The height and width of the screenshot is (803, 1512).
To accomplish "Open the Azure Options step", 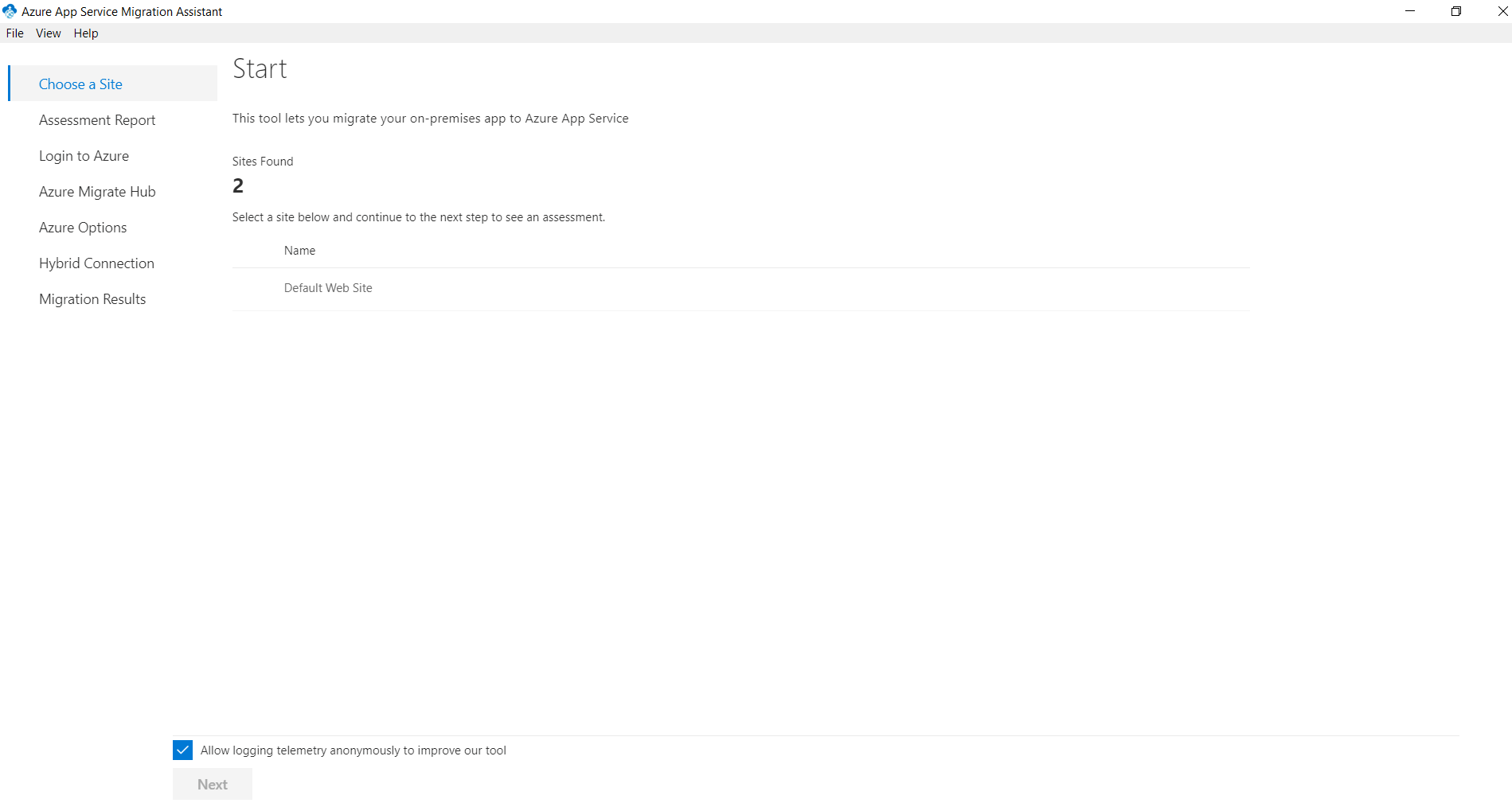I will [x=83, y=228].
